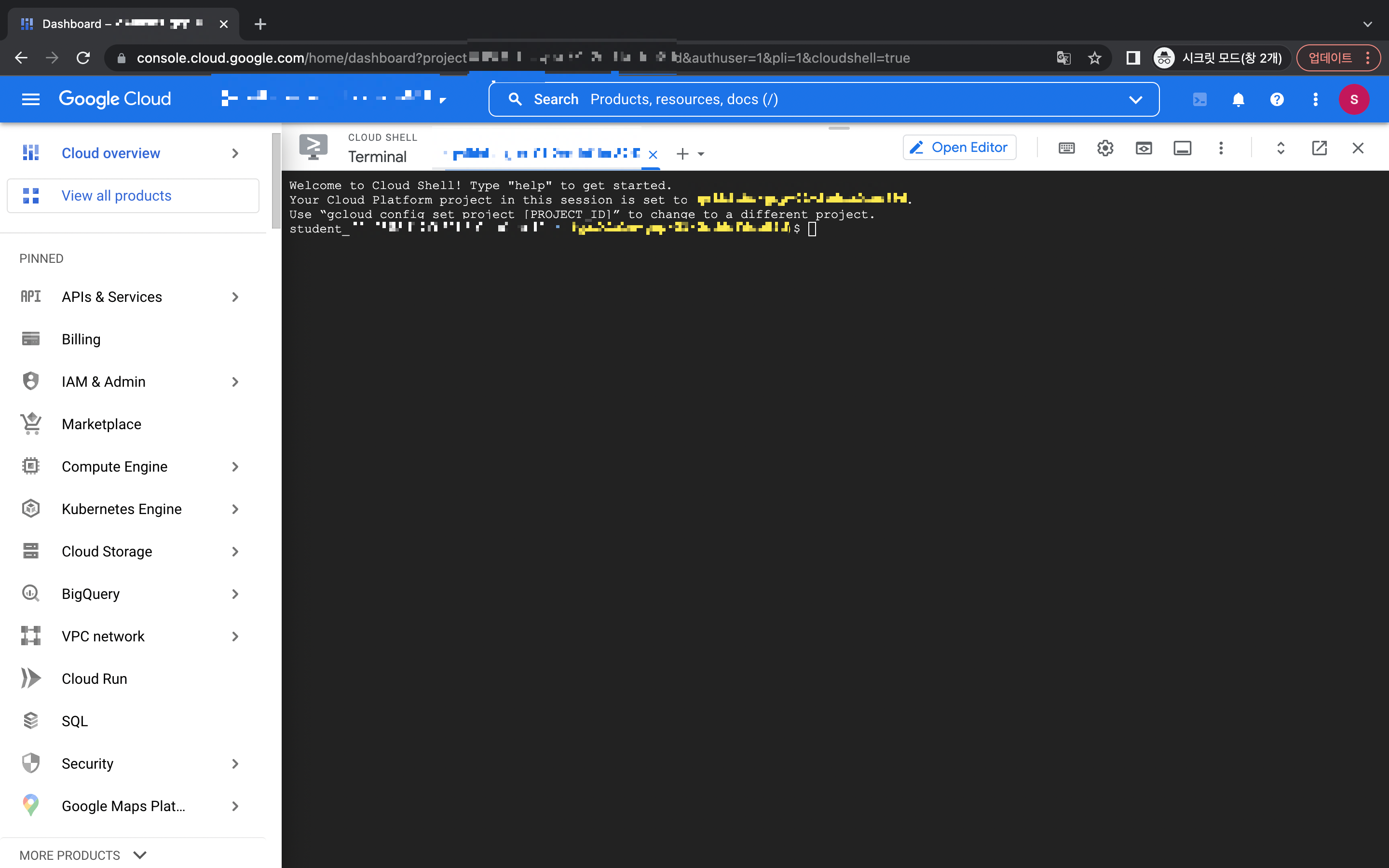The image size is (1389, 868).
Task: Open the Google Cloud navigation hamburger menu
Action: [x=30, y=99]
